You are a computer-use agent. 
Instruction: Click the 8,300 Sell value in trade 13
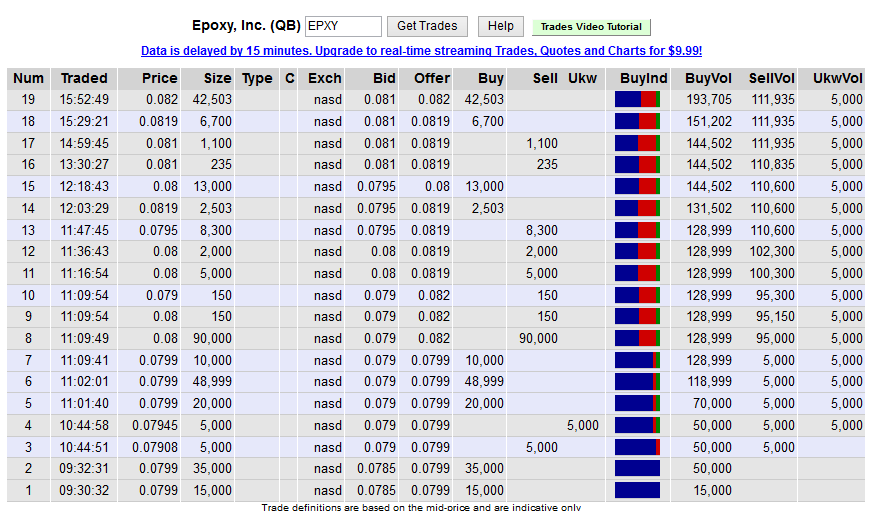[542, 230]
